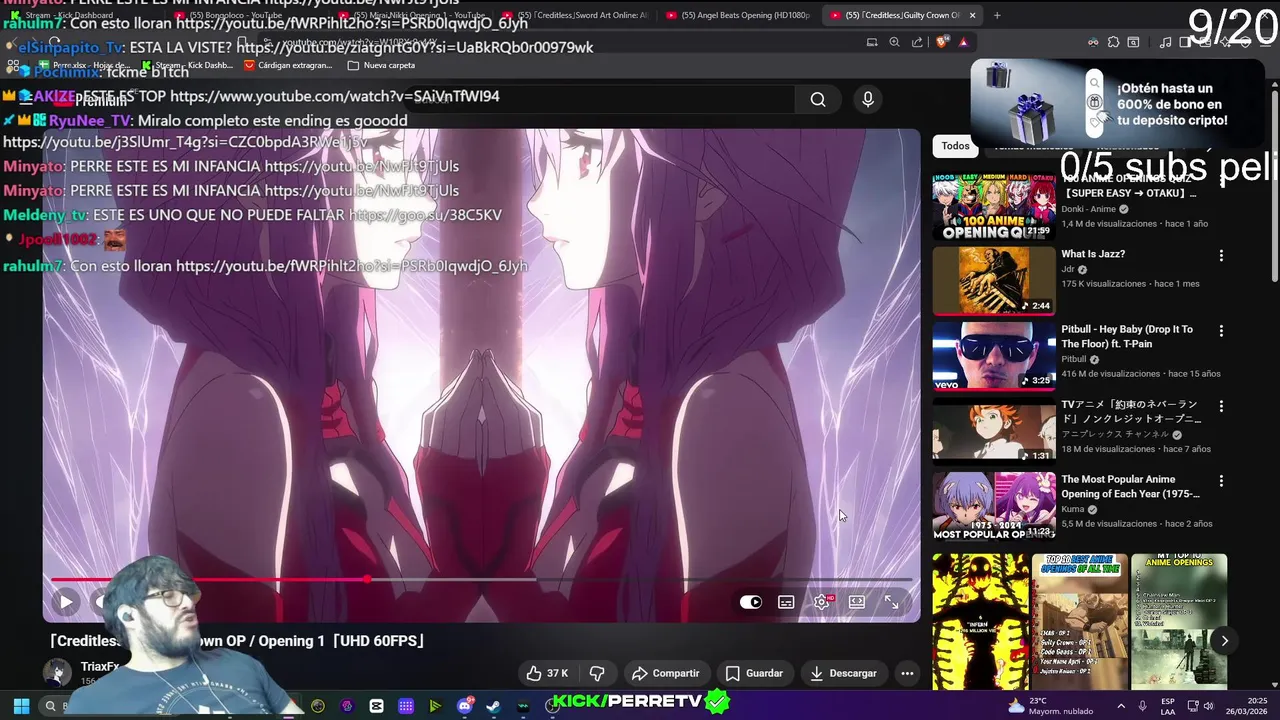1280x720 pixels.
Task: Click the Compartir share button
Action: (x=666, y=673)
